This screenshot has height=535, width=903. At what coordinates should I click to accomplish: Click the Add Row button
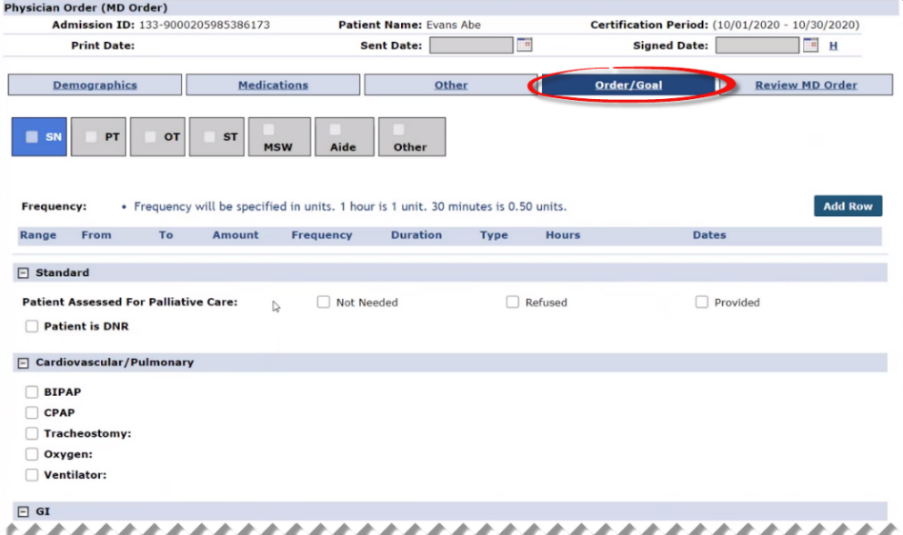pyautogui.click(x=847, y=206)
